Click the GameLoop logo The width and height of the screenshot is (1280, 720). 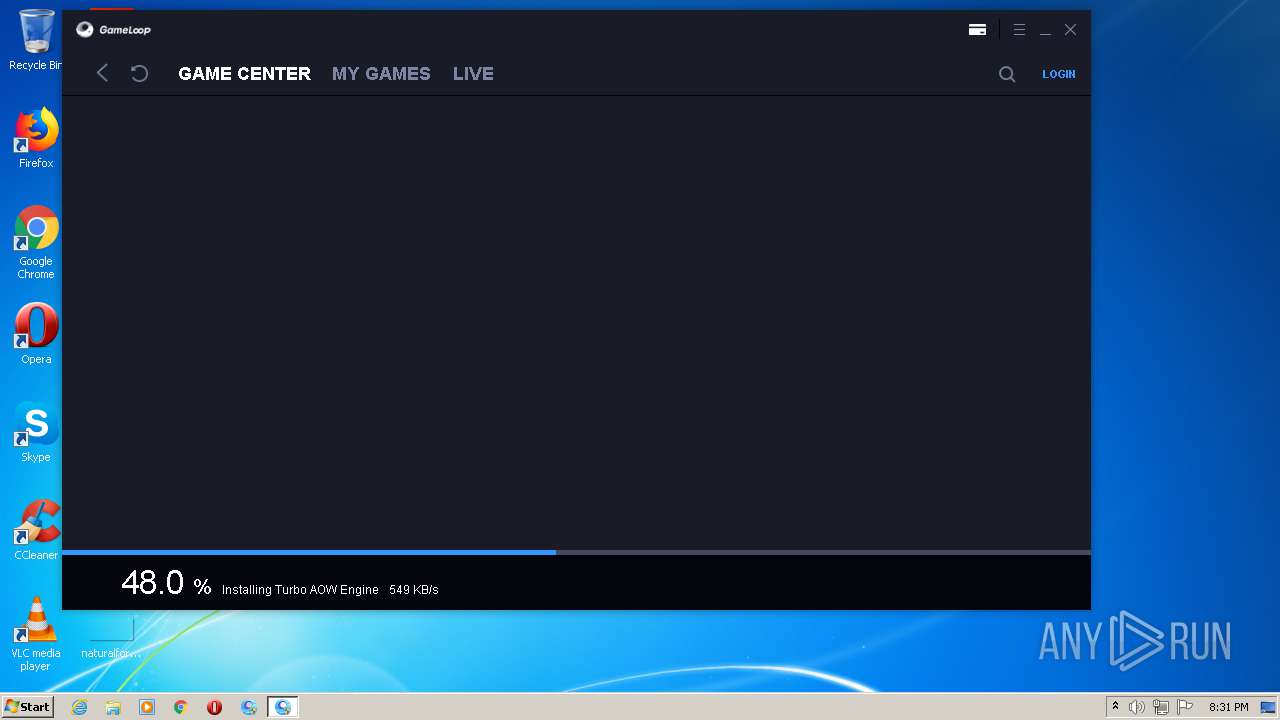(x=113, y=30)
